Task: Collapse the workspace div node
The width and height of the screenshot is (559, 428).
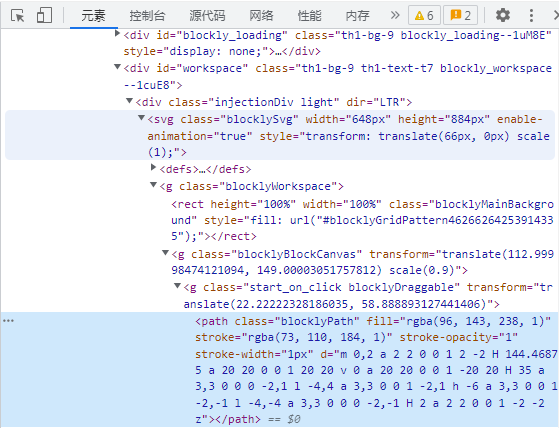Action: pyautogui.click(x=117, y=67)
